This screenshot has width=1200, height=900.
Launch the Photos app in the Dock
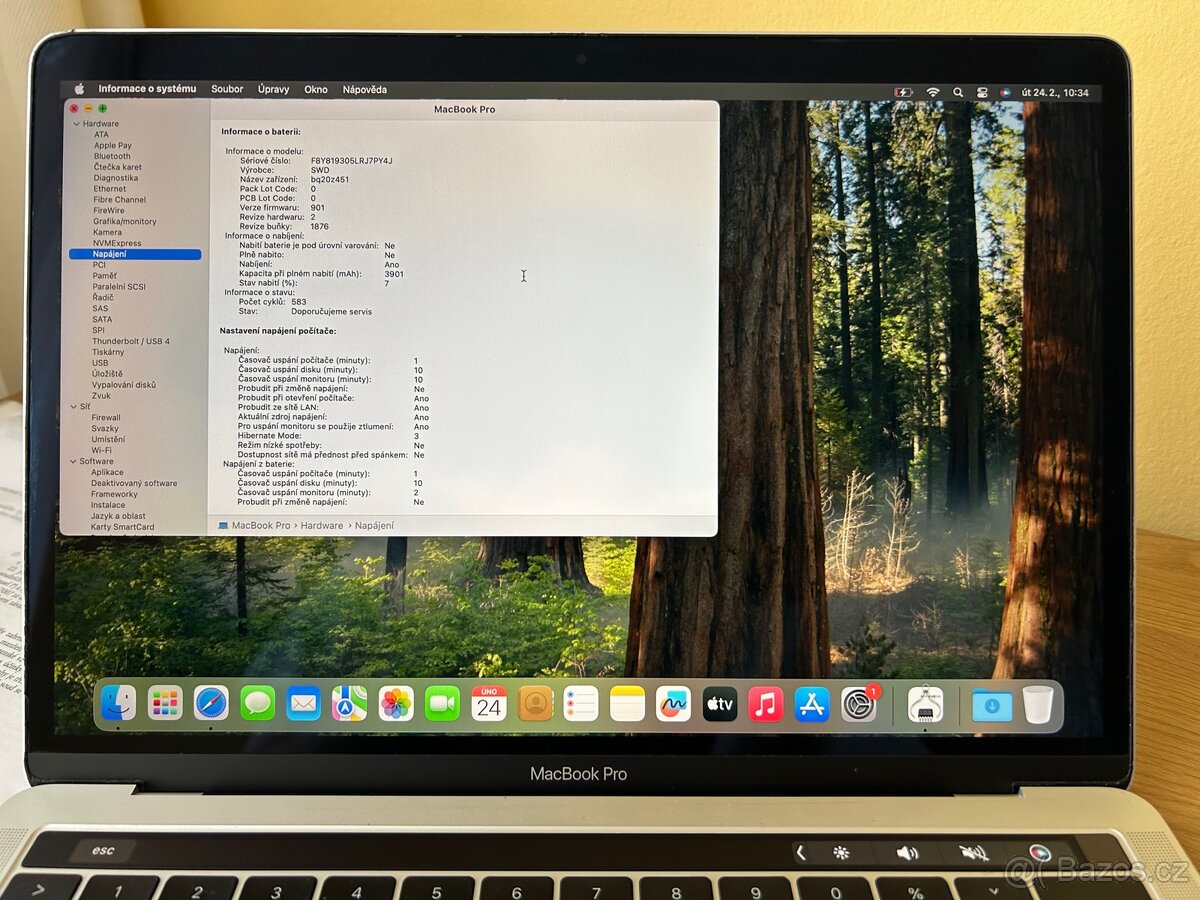coord(395,705)
